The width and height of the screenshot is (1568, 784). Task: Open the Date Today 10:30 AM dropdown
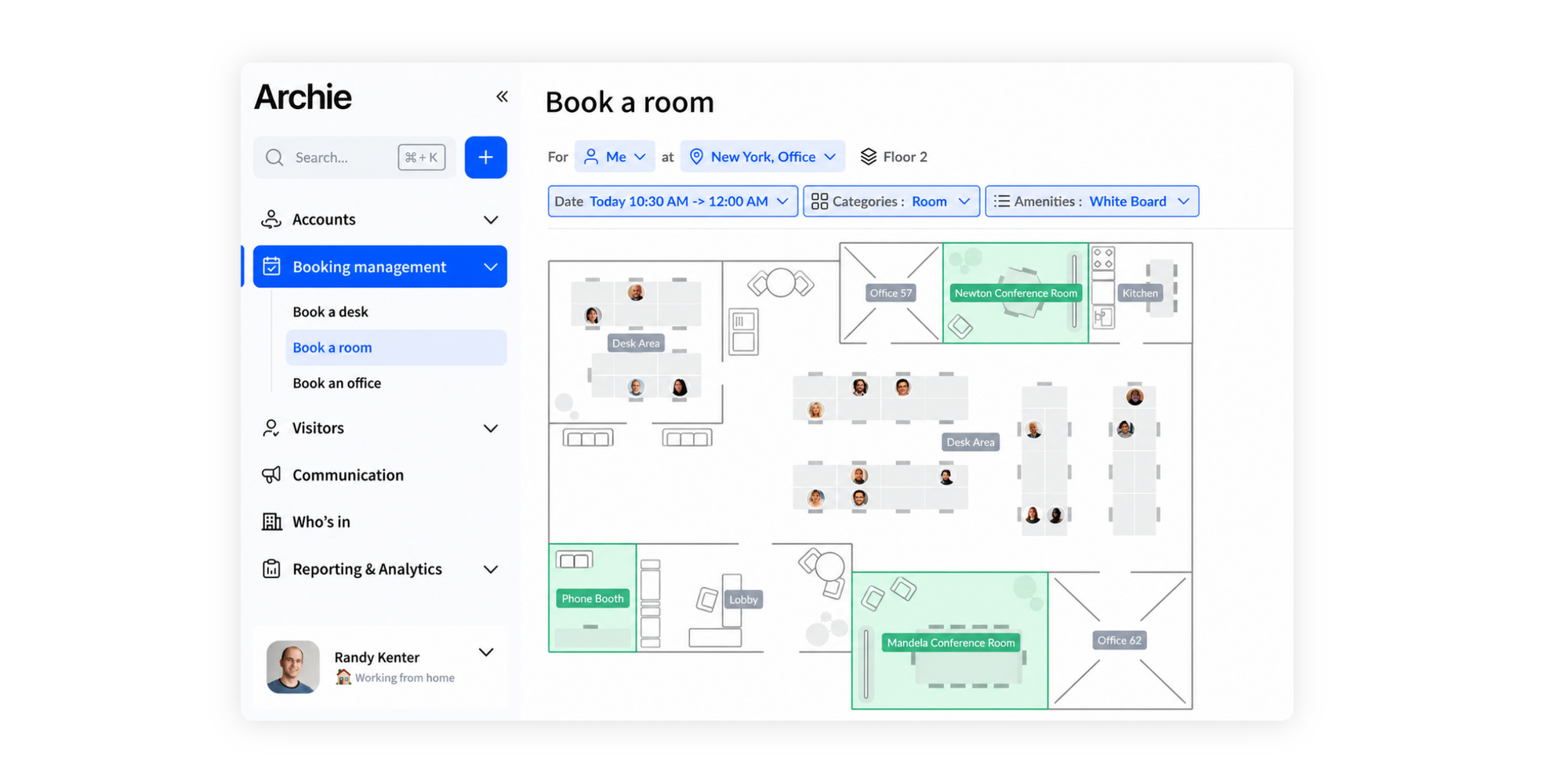(673, 201)
